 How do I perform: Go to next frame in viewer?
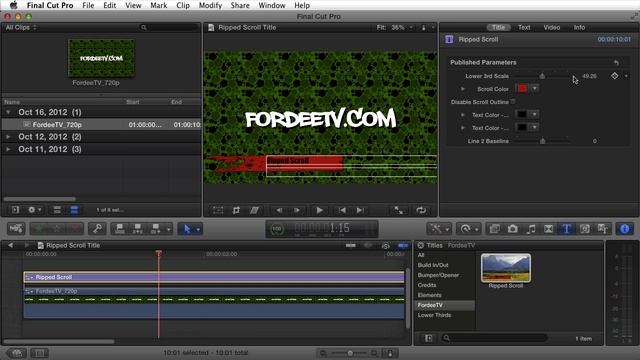click(297, 210)
